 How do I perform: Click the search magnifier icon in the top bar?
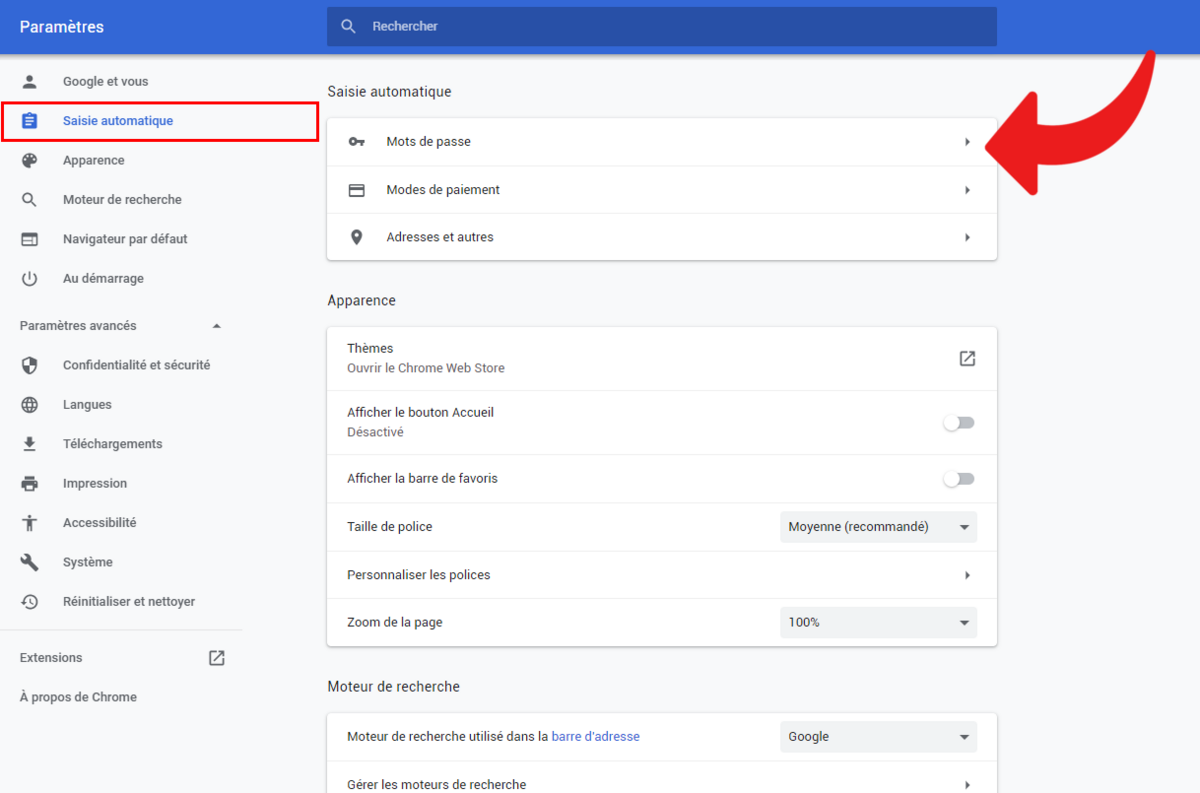coord(349,26)
